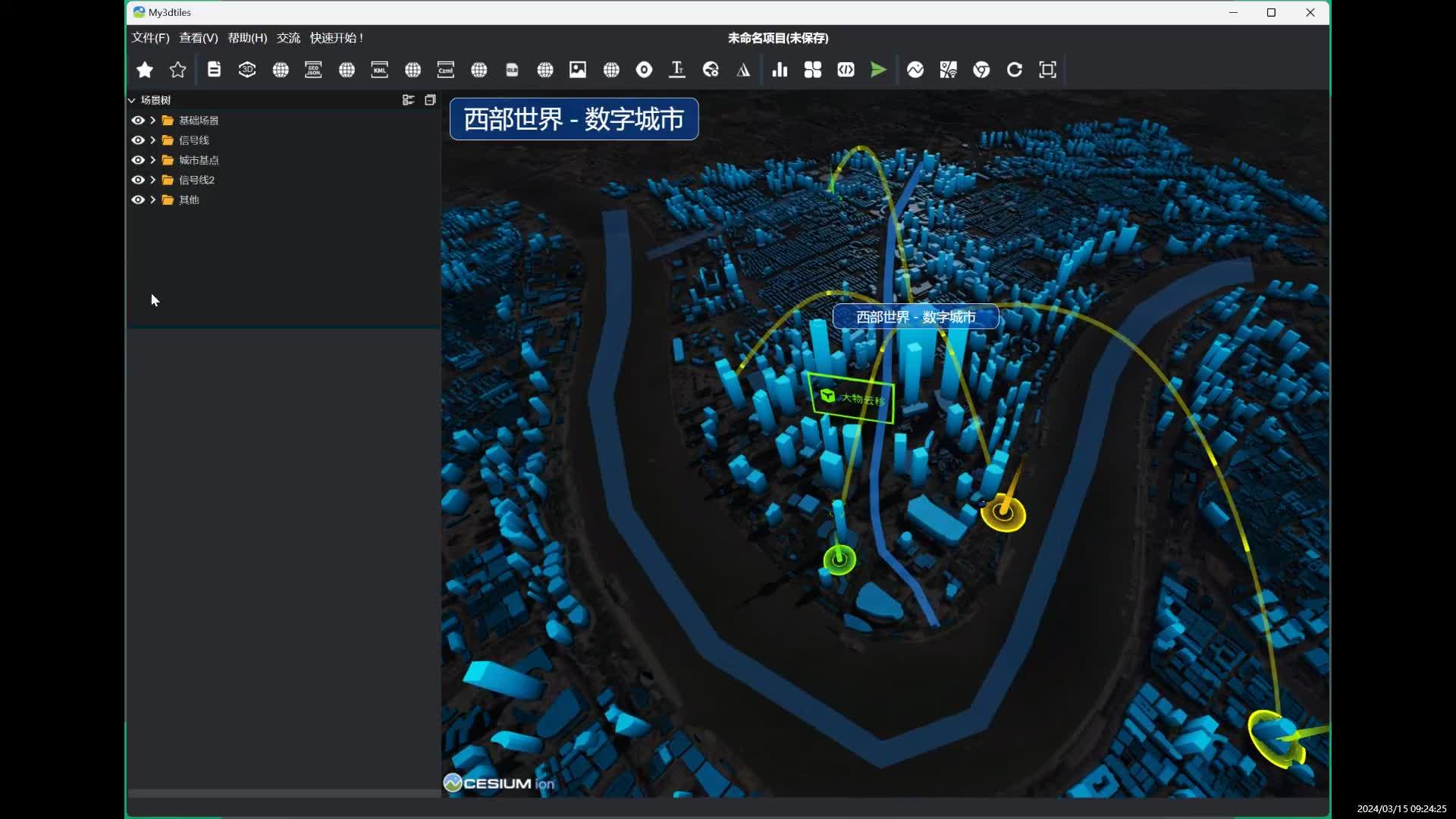This screenshot has width=1456, height=819.
Task: Open the 3D Tiles import tool
Action: pyautogui.click(x=247, y=70)
